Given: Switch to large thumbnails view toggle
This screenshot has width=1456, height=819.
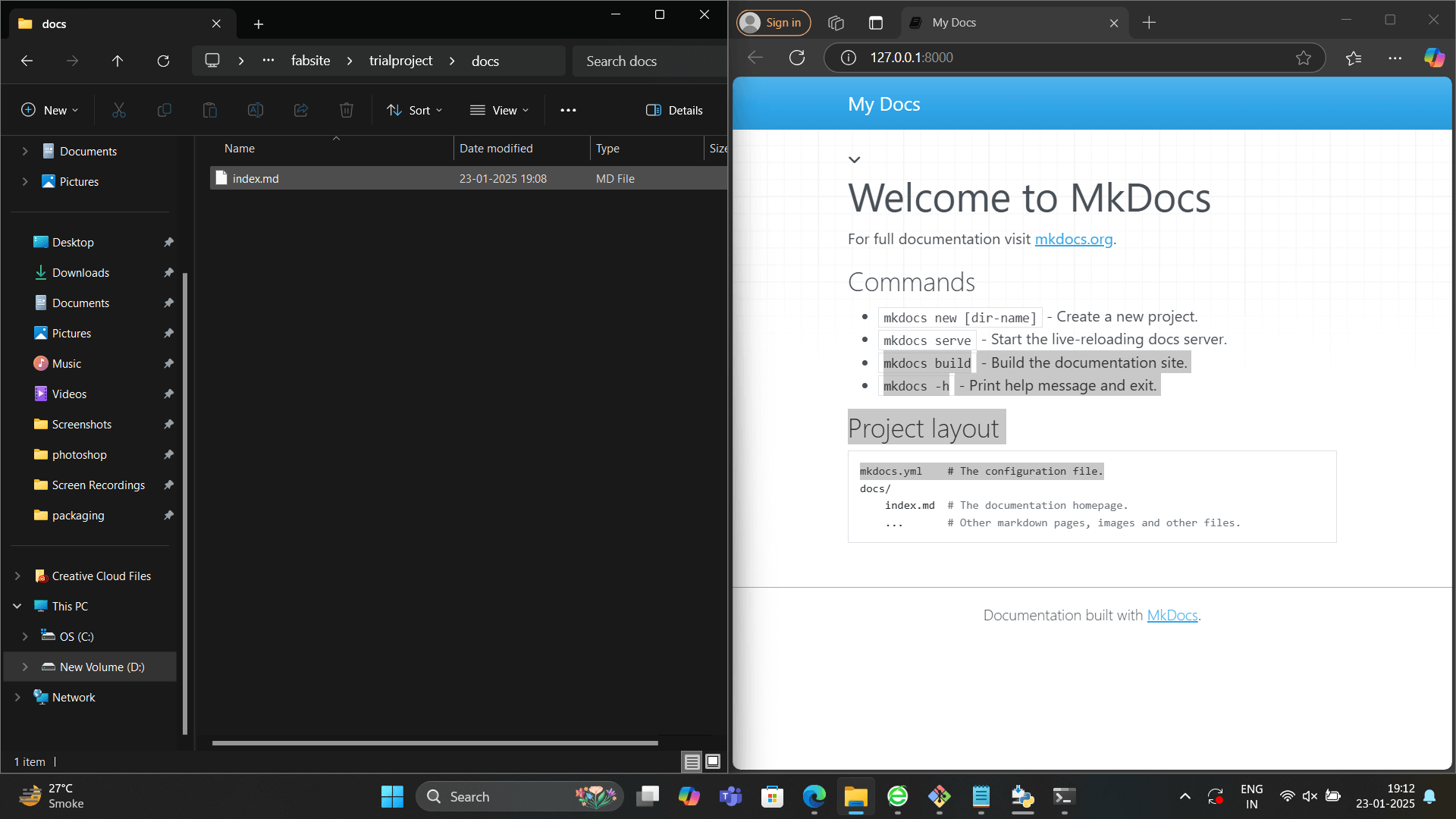Looking at the screenshot, I should pos(713,761).
